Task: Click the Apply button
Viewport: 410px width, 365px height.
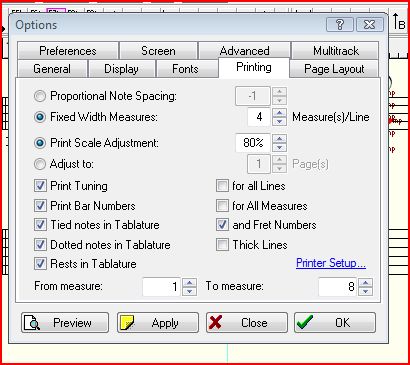Action: 158,322
